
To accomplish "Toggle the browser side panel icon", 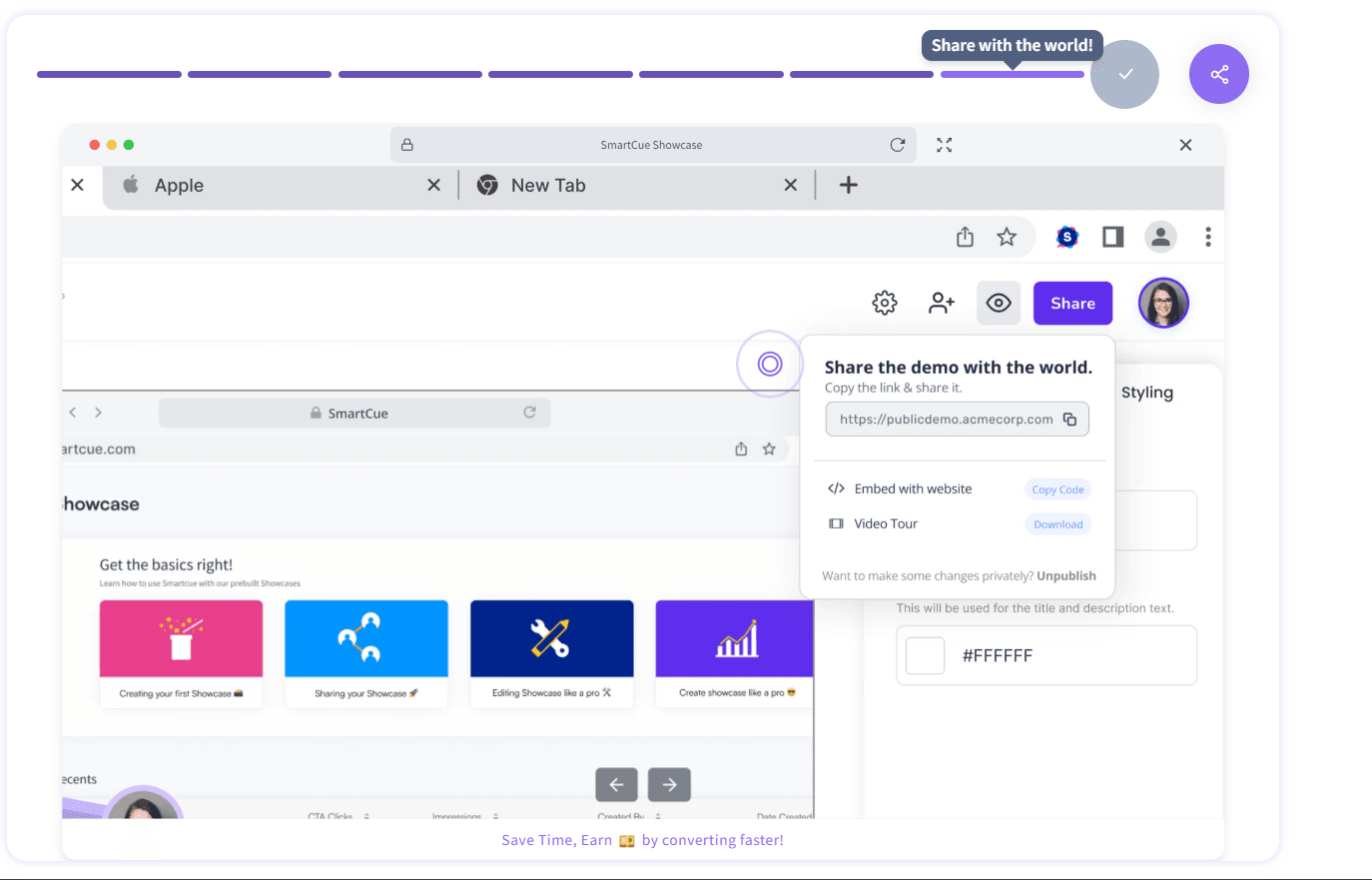I will (x=1112, y=237).
